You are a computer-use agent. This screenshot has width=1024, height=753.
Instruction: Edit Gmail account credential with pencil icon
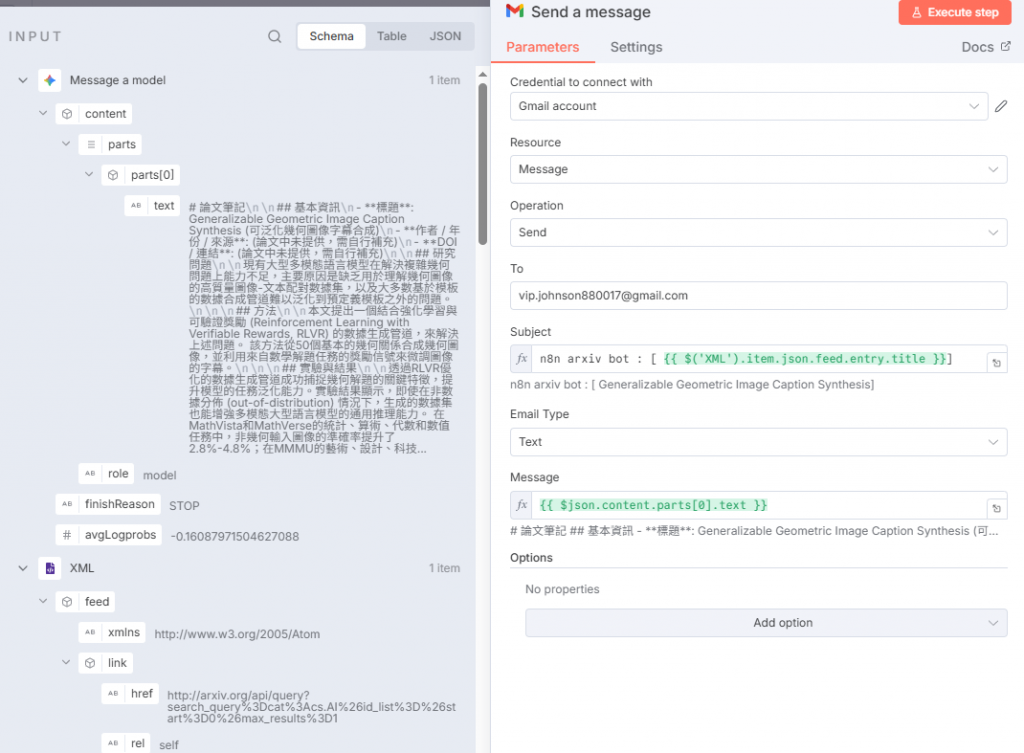click(1001, 106)
